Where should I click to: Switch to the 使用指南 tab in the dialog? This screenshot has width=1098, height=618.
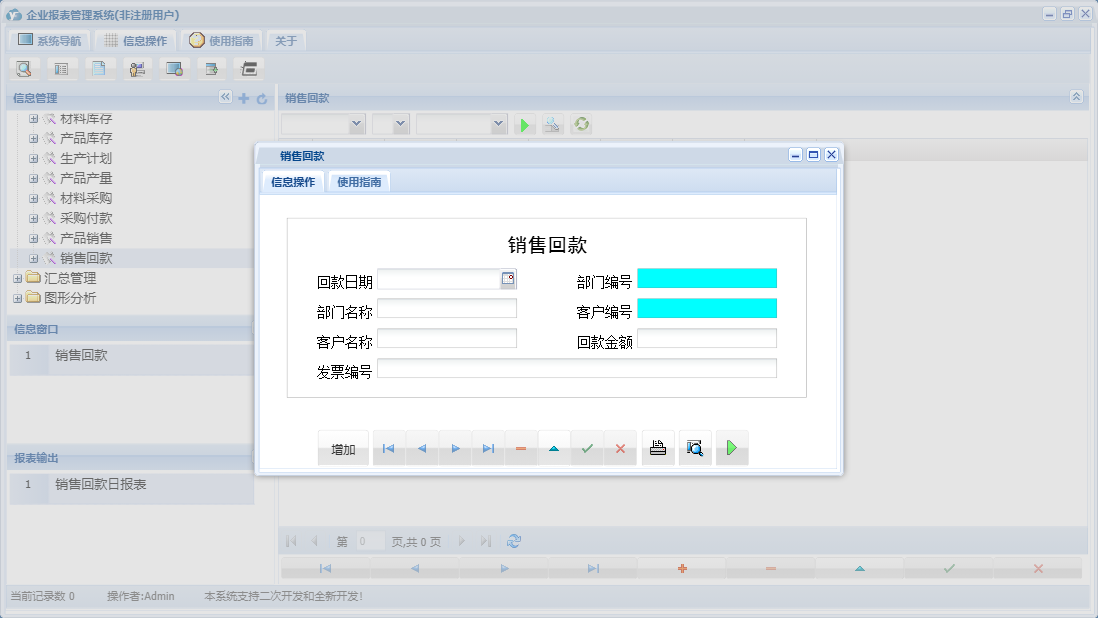pos(359,181)
